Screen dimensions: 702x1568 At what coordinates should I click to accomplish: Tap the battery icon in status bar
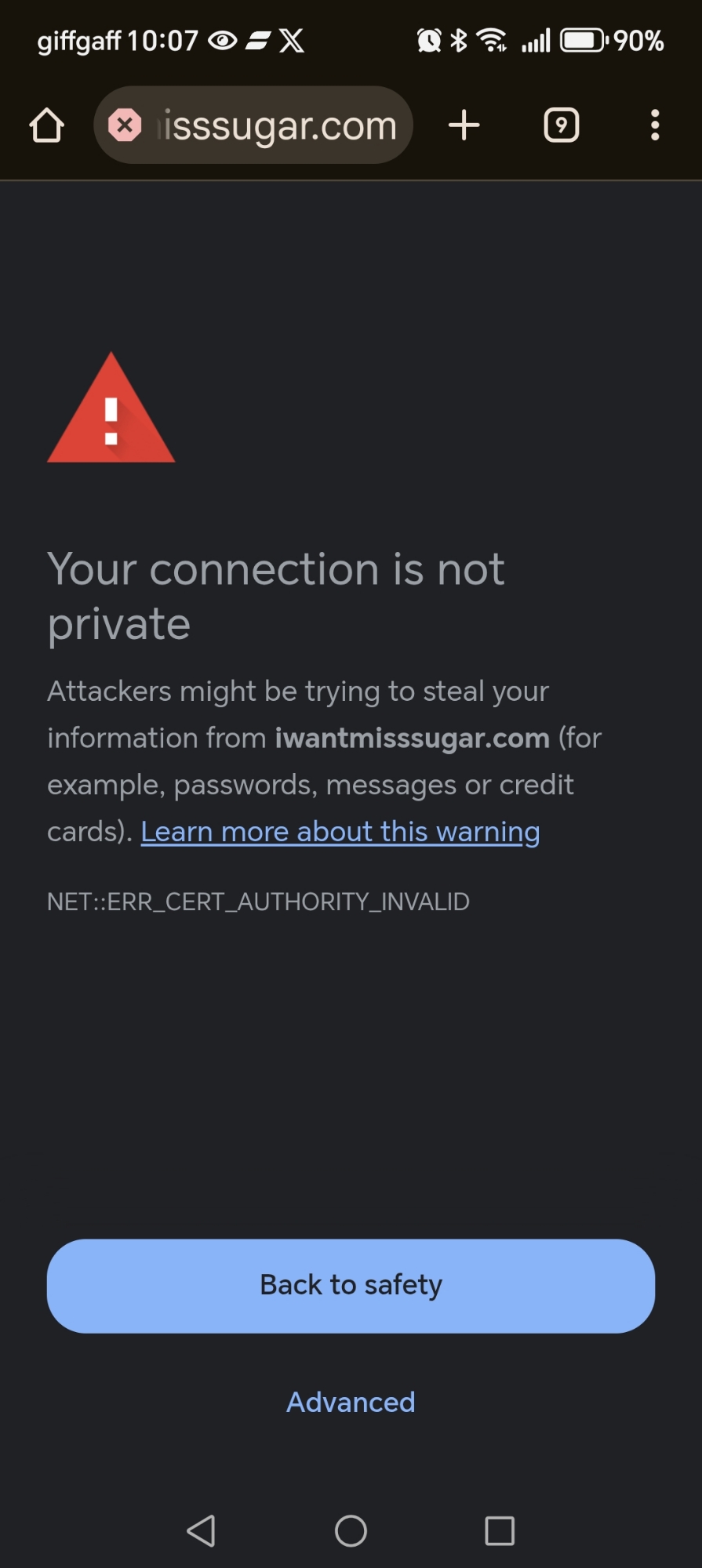coord(583,40)
